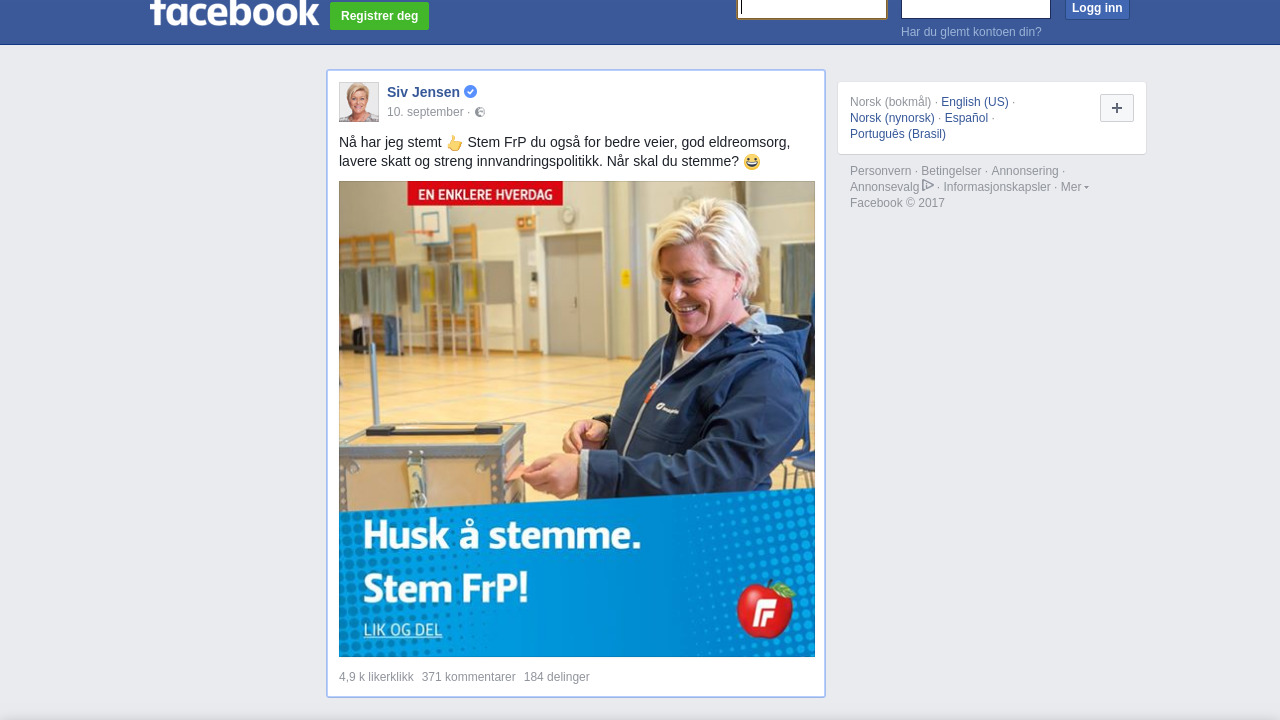Open the plus button for more languages

pos(1117,108)
